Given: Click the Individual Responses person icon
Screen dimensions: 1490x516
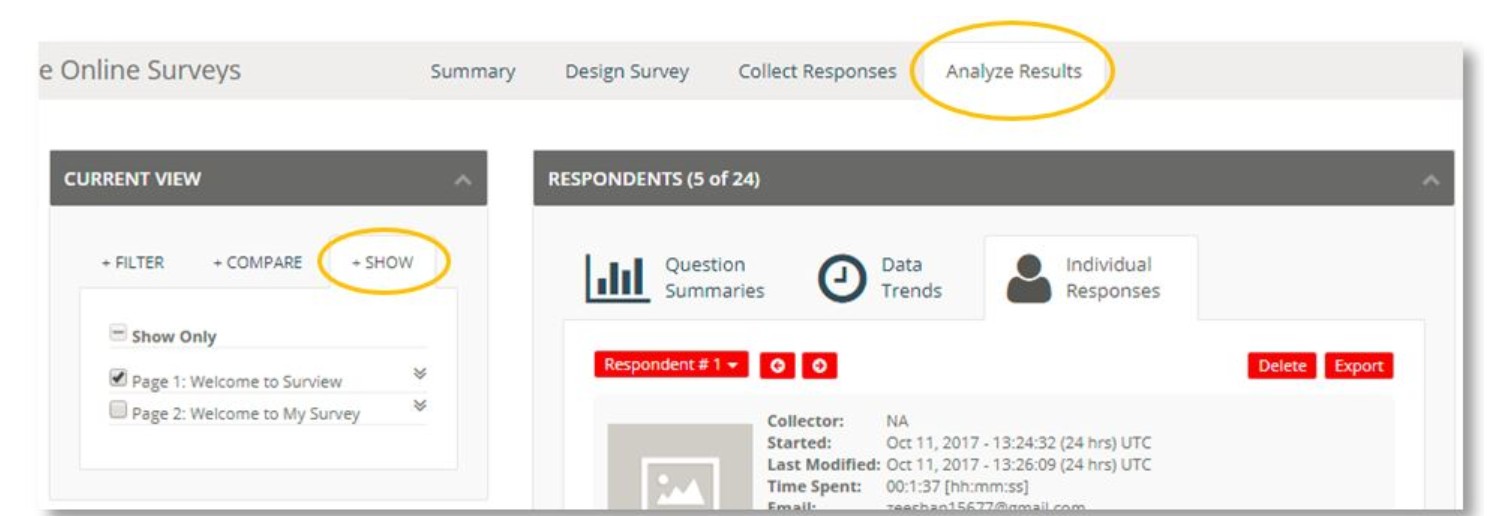Looking at the screenshot, I should (1028, 279).
